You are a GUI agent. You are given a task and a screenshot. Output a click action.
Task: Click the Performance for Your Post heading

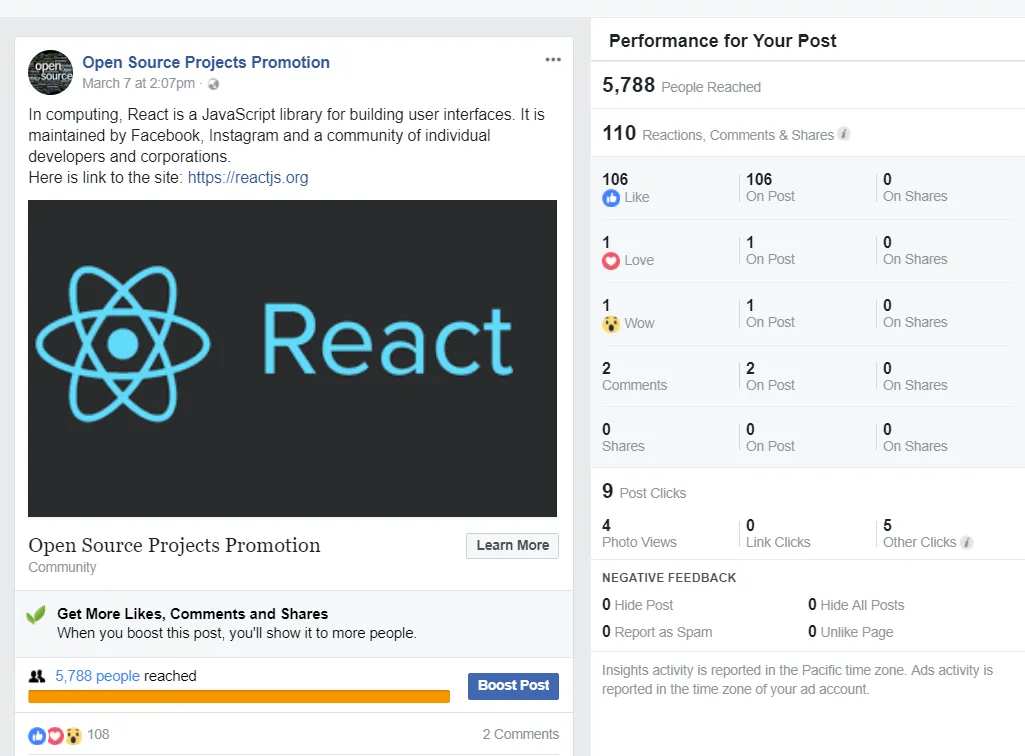pyautogui.click(x=722, y=41)
